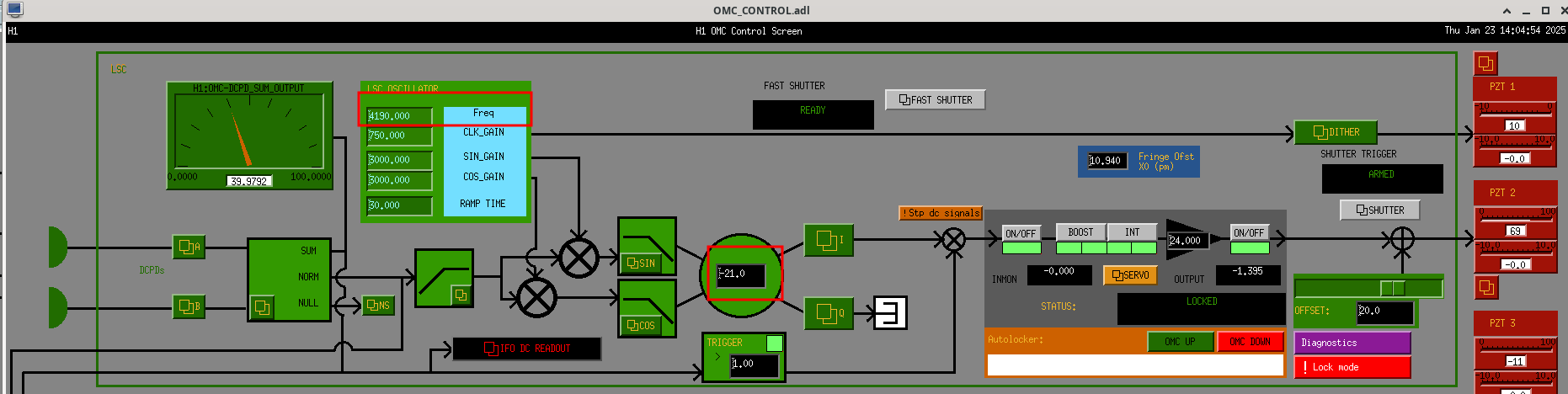Screen dimensions: 1568x394
Task: Open the COS low-pass filter display
Action: click(x=641, y=325)
